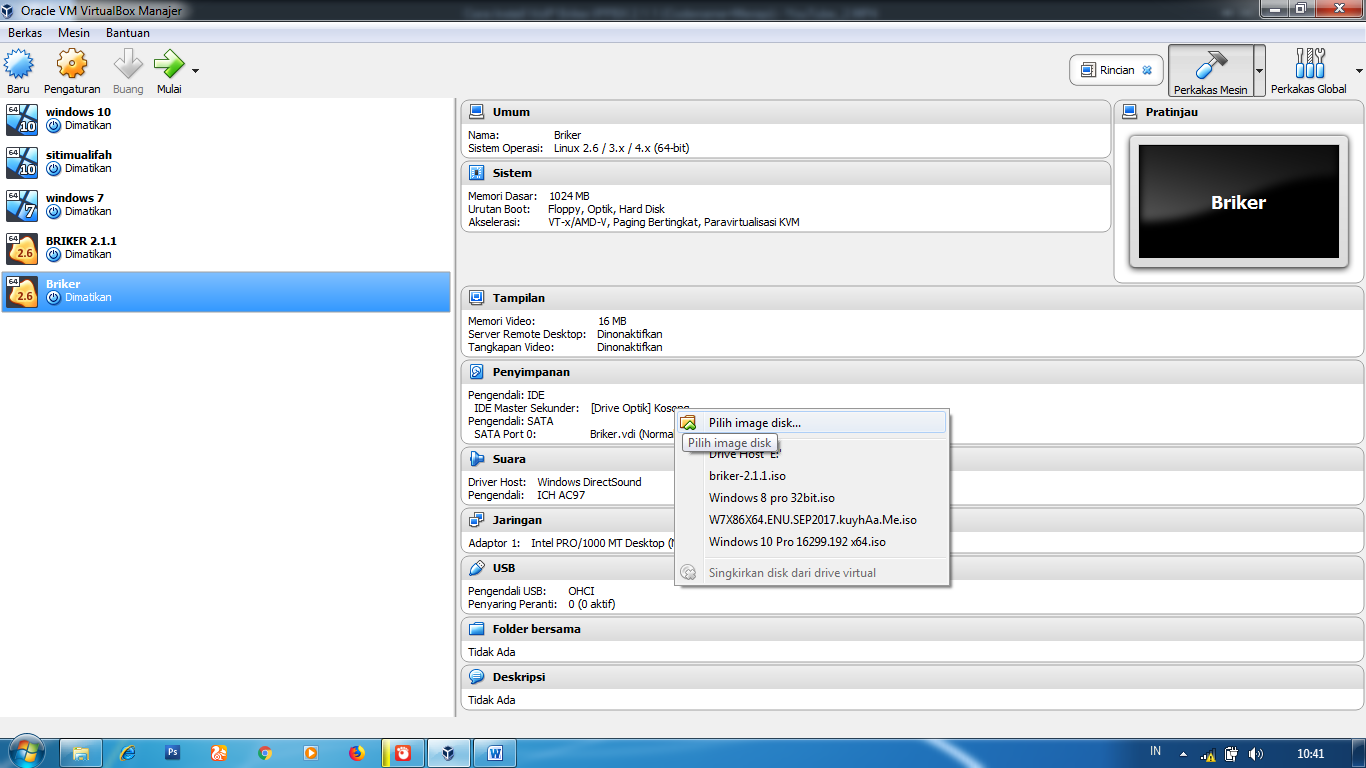Expand the toolbar overflow arrow on far right
This screenshot has width=1366, height=768.
[x=1358, y=70]
